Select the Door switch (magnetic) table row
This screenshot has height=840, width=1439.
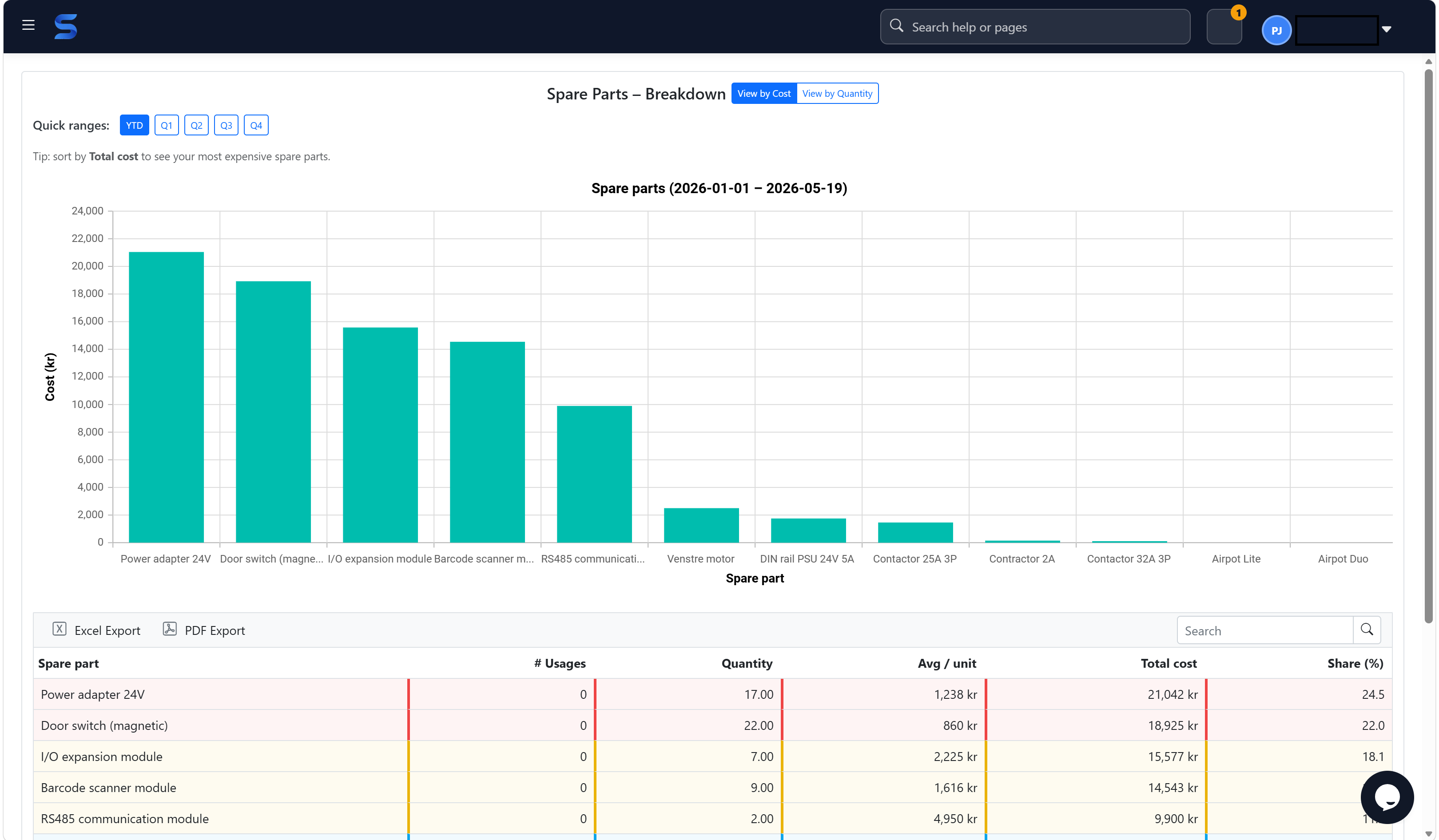(713, 725)
